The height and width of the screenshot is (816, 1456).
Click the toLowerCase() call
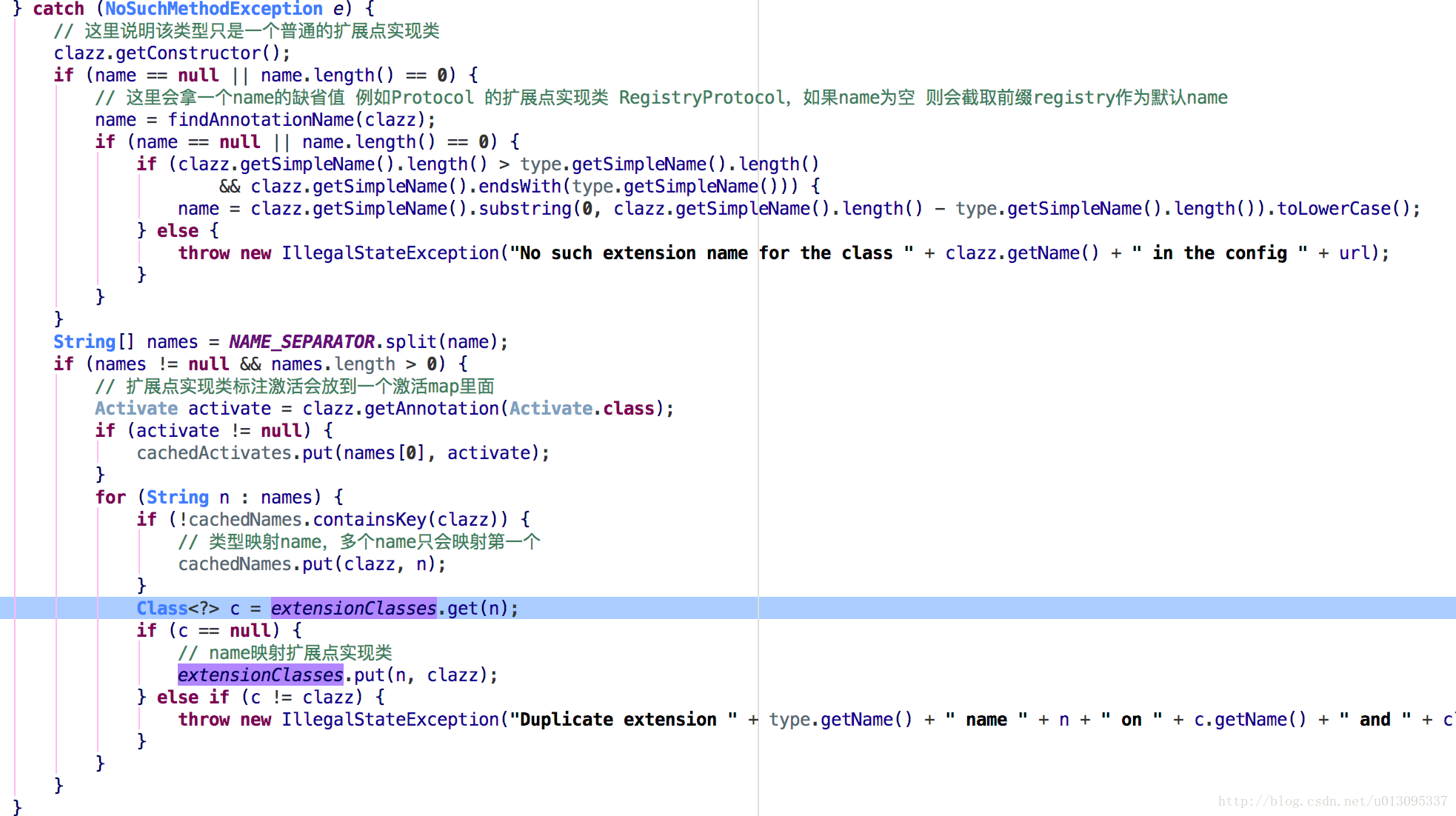(x=1343, y=209)
